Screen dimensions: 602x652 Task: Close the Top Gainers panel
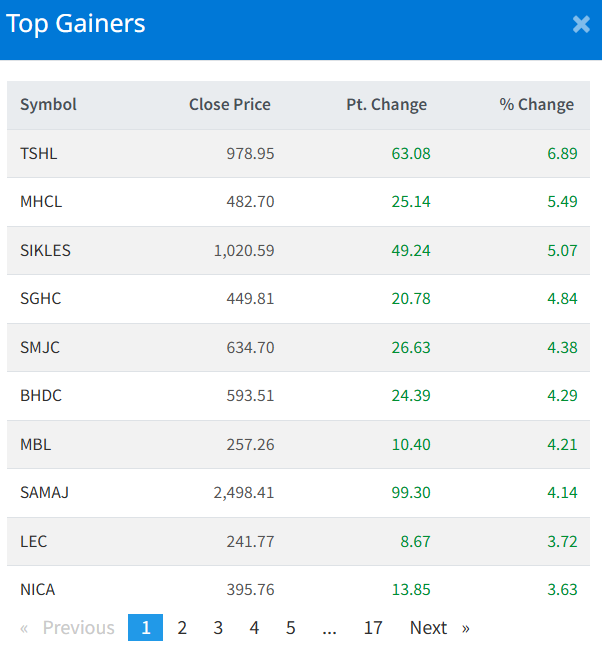581,25
